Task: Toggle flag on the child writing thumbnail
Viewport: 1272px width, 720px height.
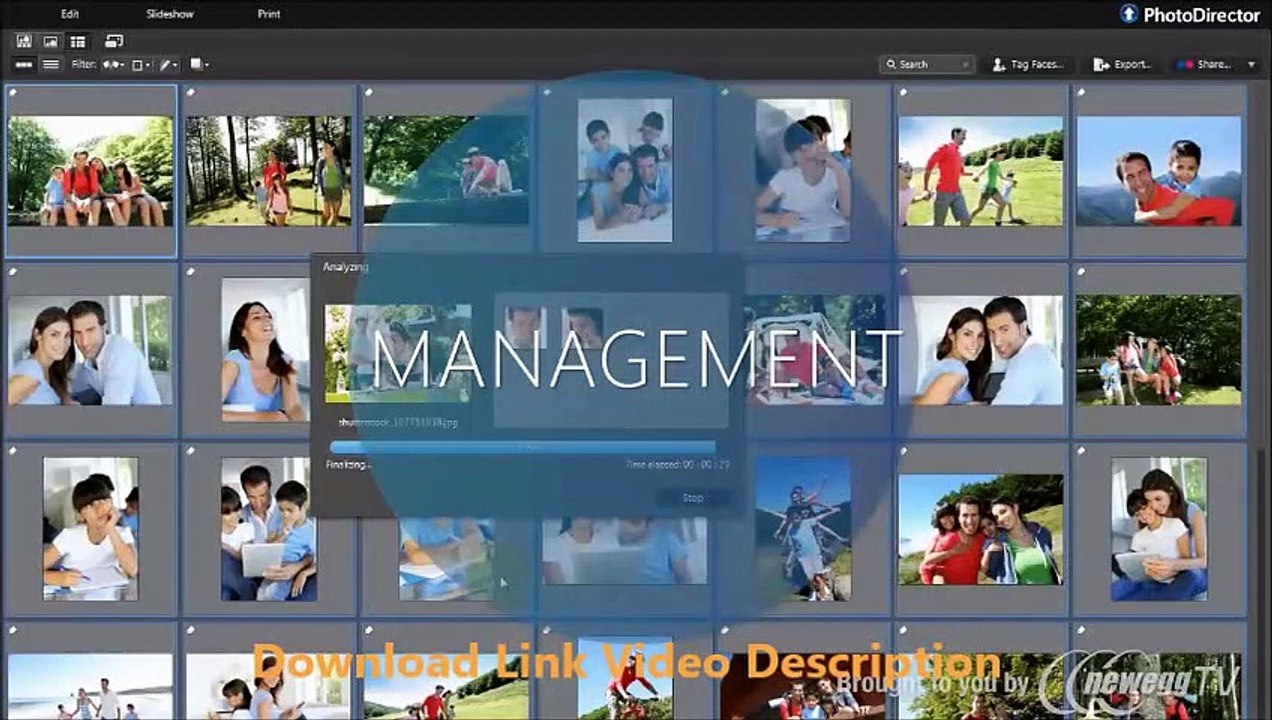Action: (13, 451)
